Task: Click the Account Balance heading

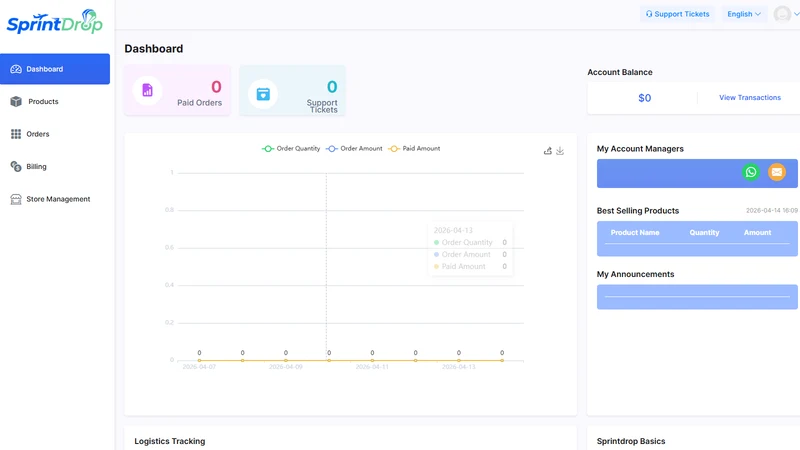Action: pos(619,72)
